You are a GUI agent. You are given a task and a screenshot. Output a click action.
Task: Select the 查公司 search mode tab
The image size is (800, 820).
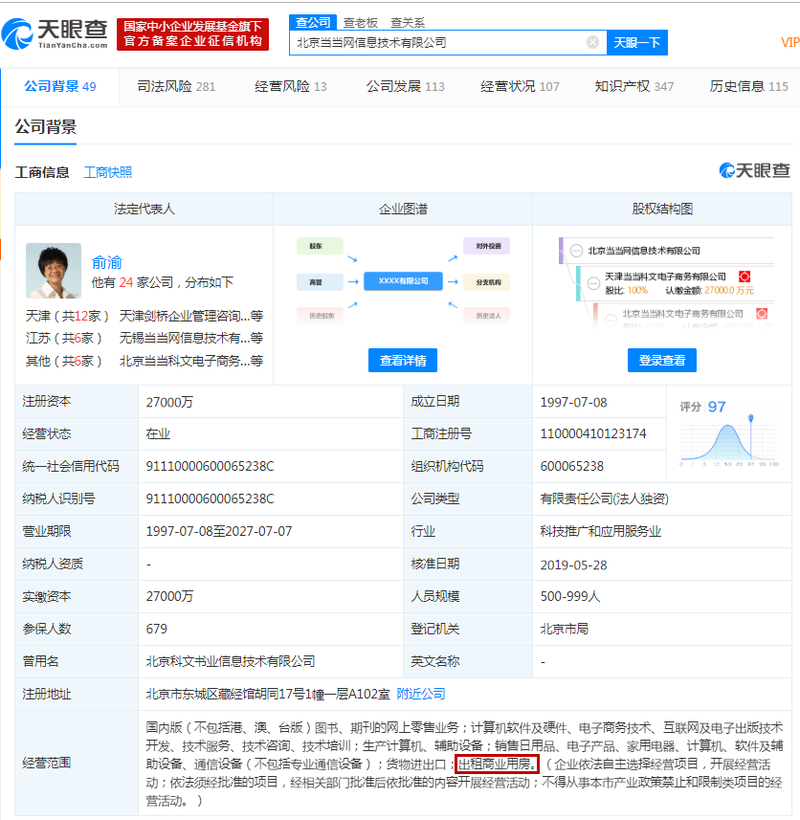point(313,22)
